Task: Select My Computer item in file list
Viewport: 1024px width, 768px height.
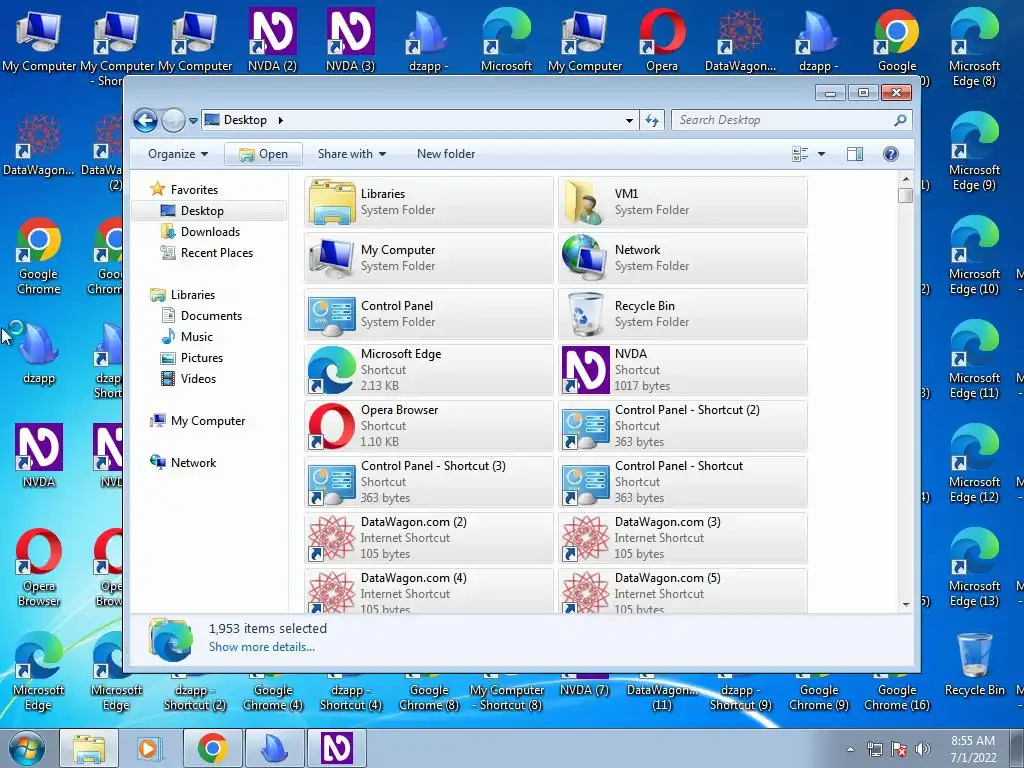Action: tap(429, 258)
